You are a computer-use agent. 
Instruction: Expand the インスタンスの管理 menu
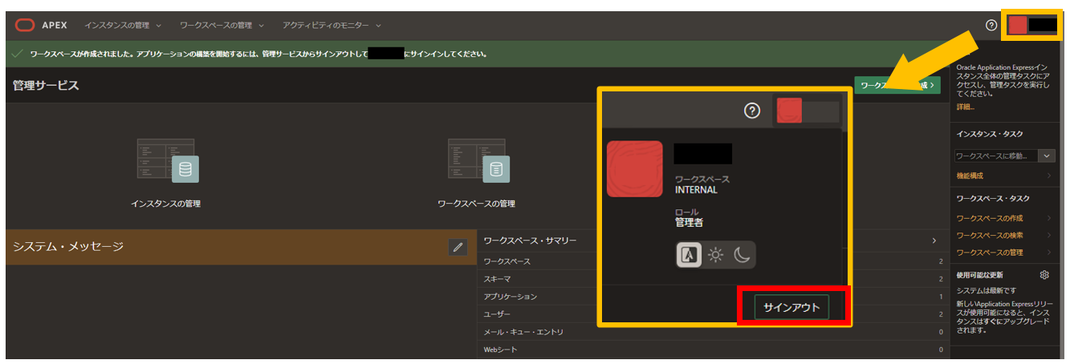click(x=123, y=25)
